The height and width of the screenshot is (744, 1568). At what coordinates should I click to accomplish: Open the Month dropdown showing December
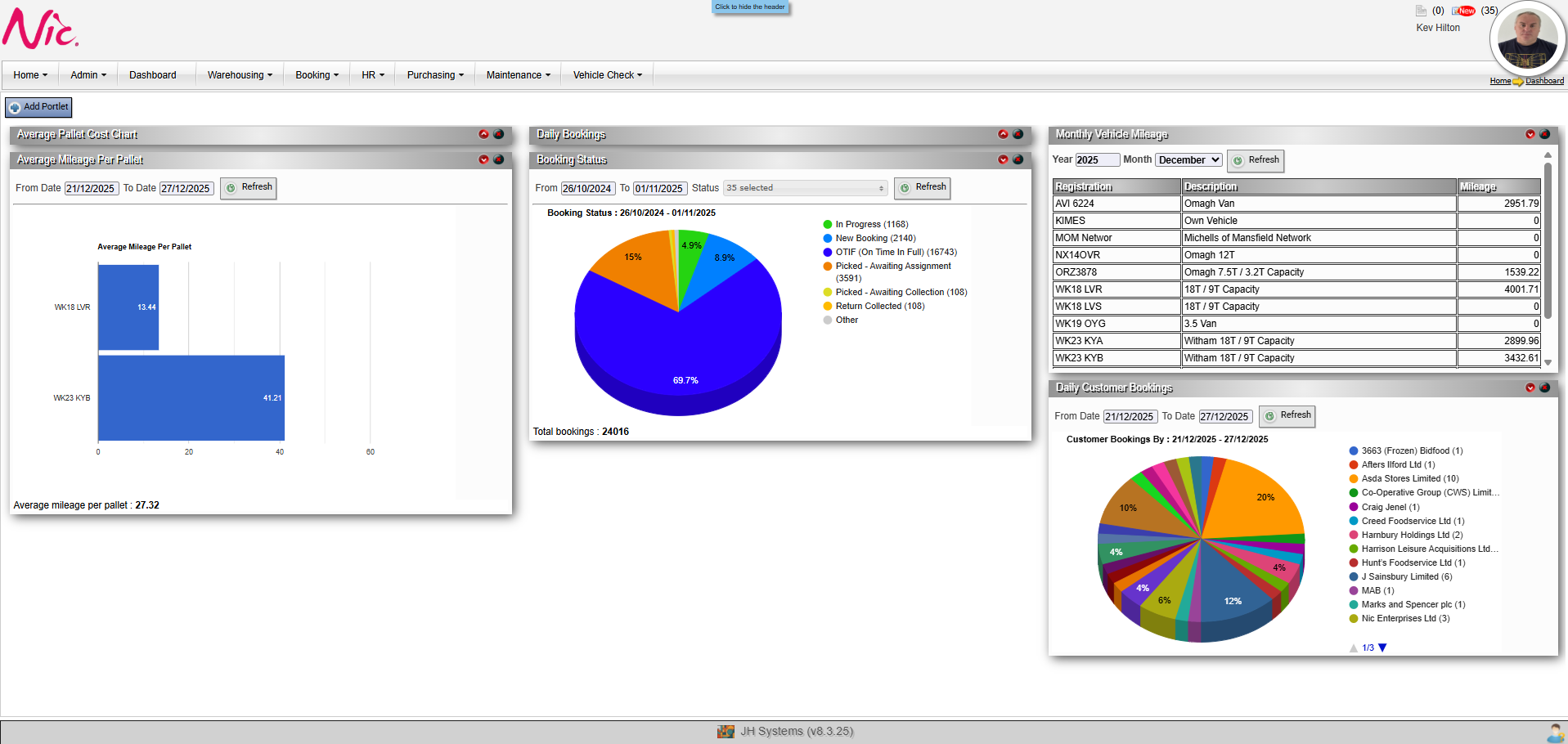tap(1188, 160)
